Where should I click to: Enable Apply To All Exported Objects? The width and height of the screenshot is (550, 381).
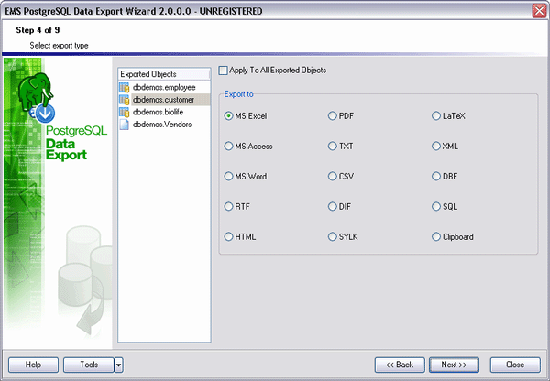[x=223, y=71]
